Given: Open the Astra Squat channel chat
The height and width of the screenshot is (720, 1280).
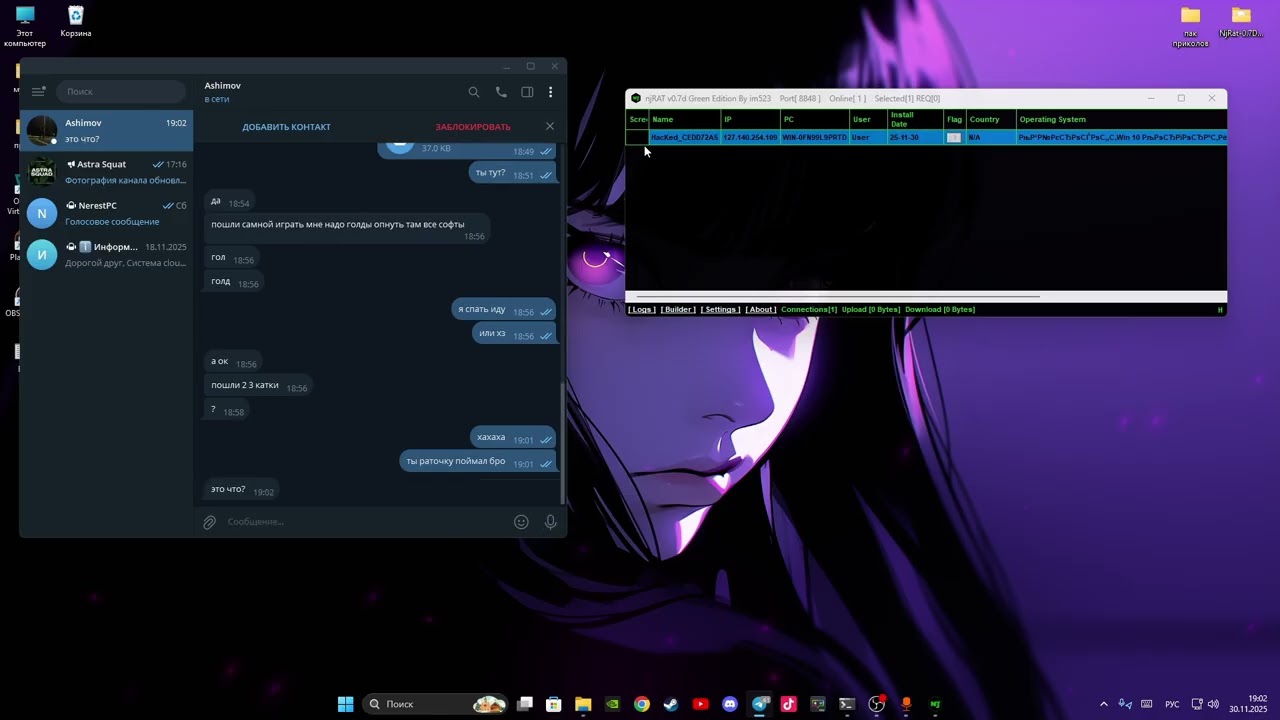Looking at the screenshot, I should [x=106, y=172].
